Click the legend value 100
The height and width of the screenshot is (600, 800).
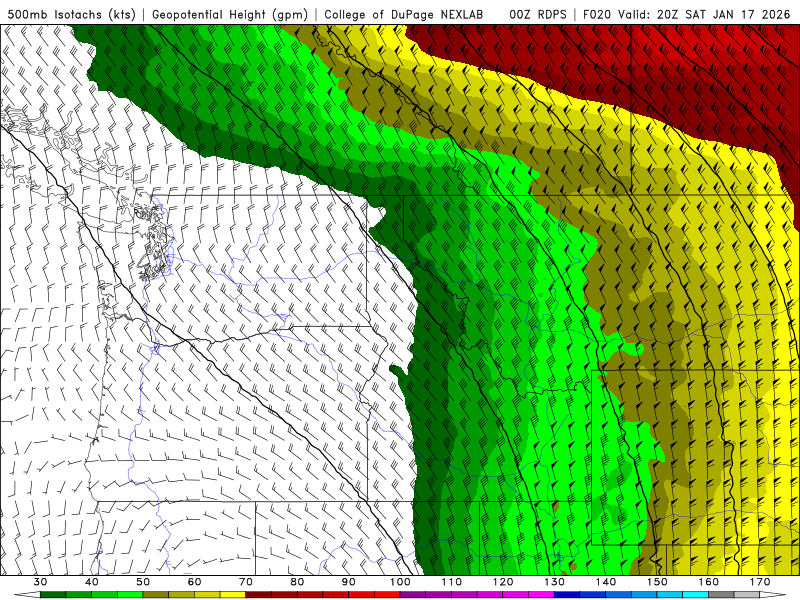click(400, 582)
